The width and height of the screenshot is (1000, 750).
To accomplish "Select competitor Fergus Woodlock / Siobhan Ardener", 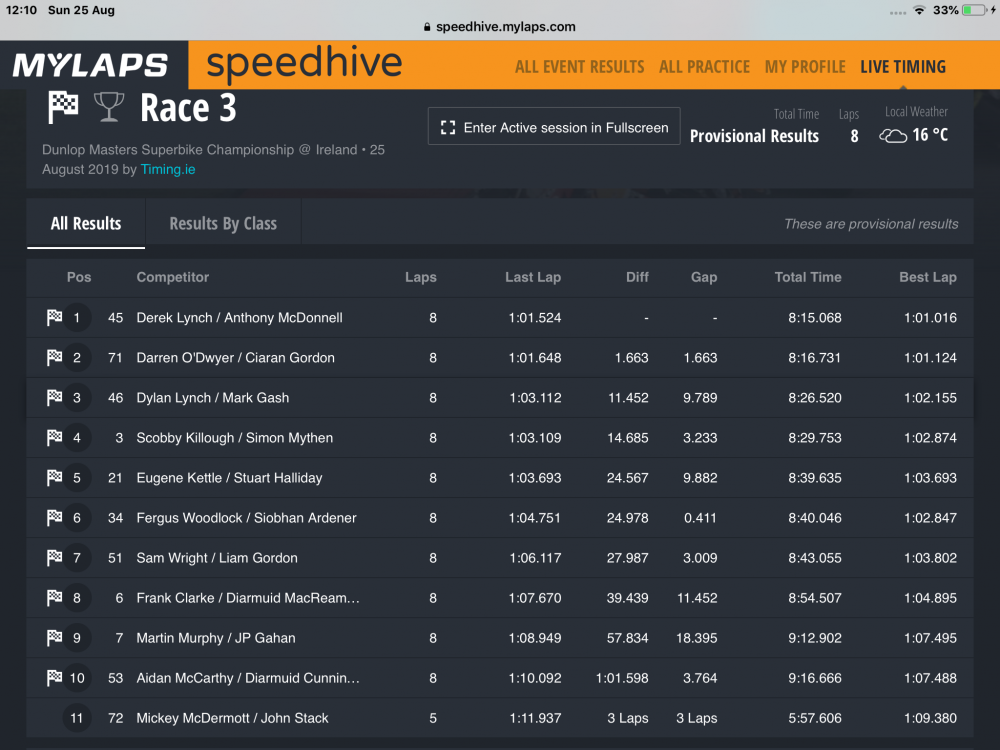I will pos(246,518).
